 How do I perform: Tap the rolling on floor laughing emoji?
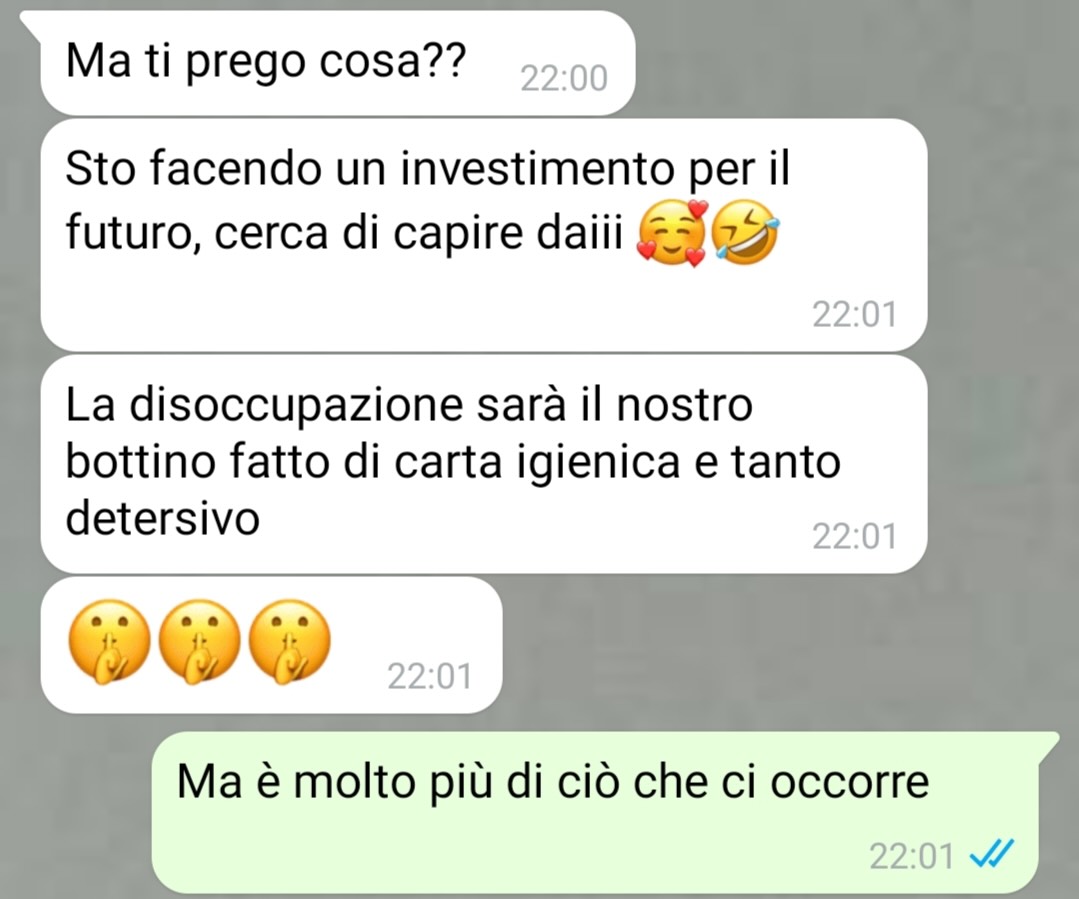point(745,233)
